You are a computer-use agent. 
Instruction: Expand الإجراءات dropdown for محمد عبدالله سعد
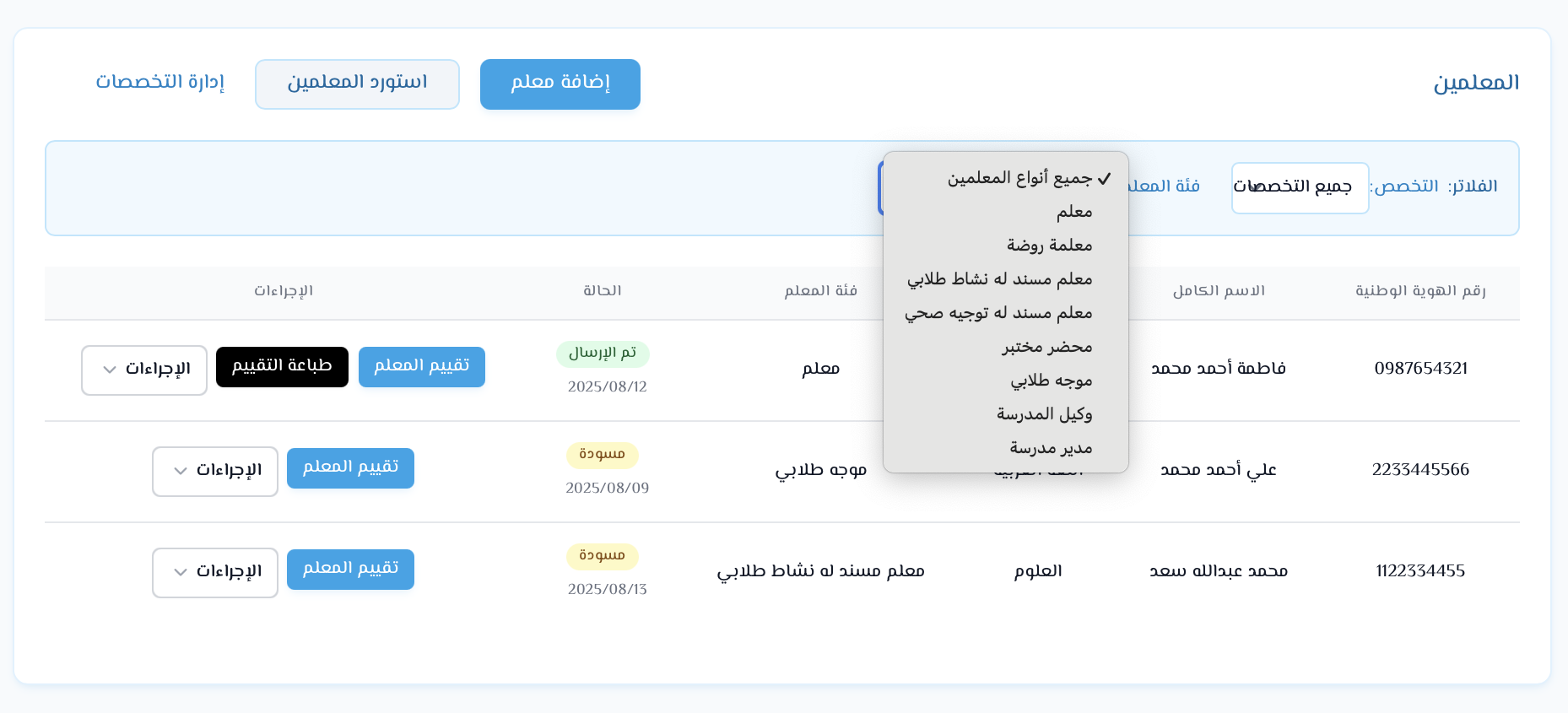[x=215, y=572]
